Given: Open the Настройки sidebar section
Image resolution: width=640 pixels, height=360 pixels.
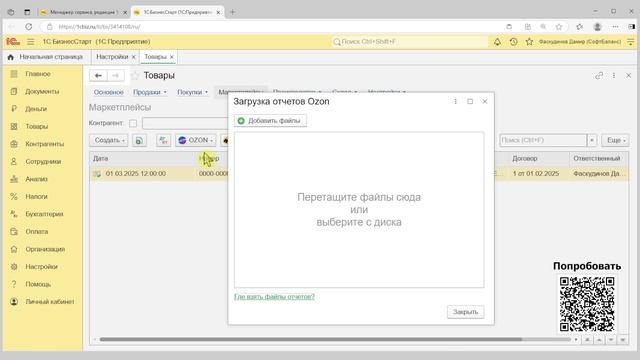Looking at the screenshot, I should [41, 267].
